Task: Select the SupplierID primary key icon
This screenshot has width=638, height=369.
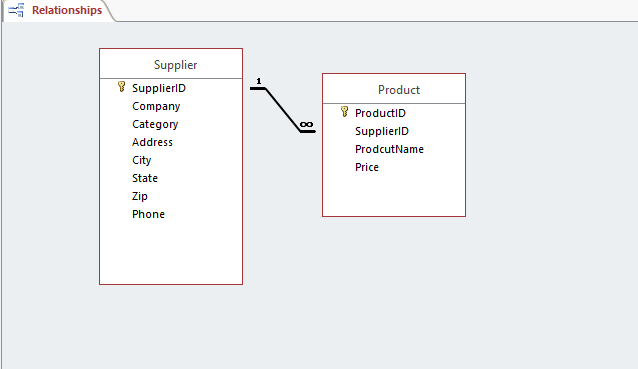Action: 121,87
